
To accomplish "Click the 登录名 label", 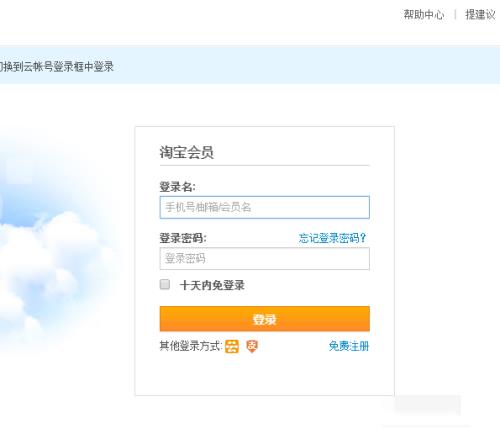I will click(x=177, y=187).
